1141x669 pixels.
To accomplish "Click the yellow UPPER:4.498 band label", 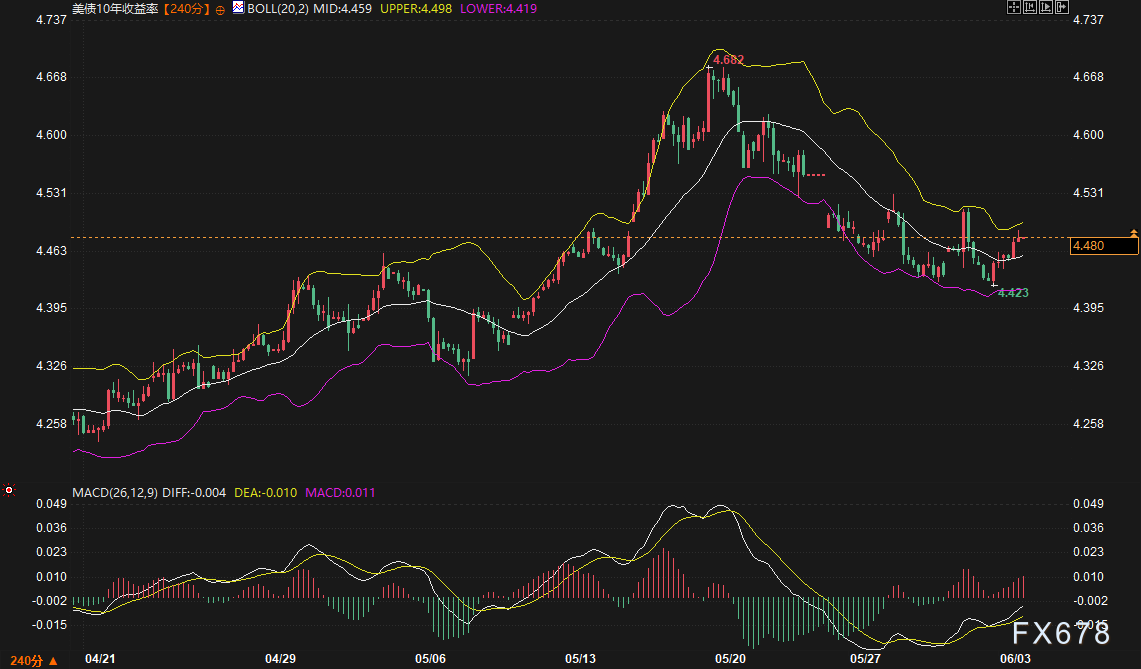I will click(x=416, y=9).
